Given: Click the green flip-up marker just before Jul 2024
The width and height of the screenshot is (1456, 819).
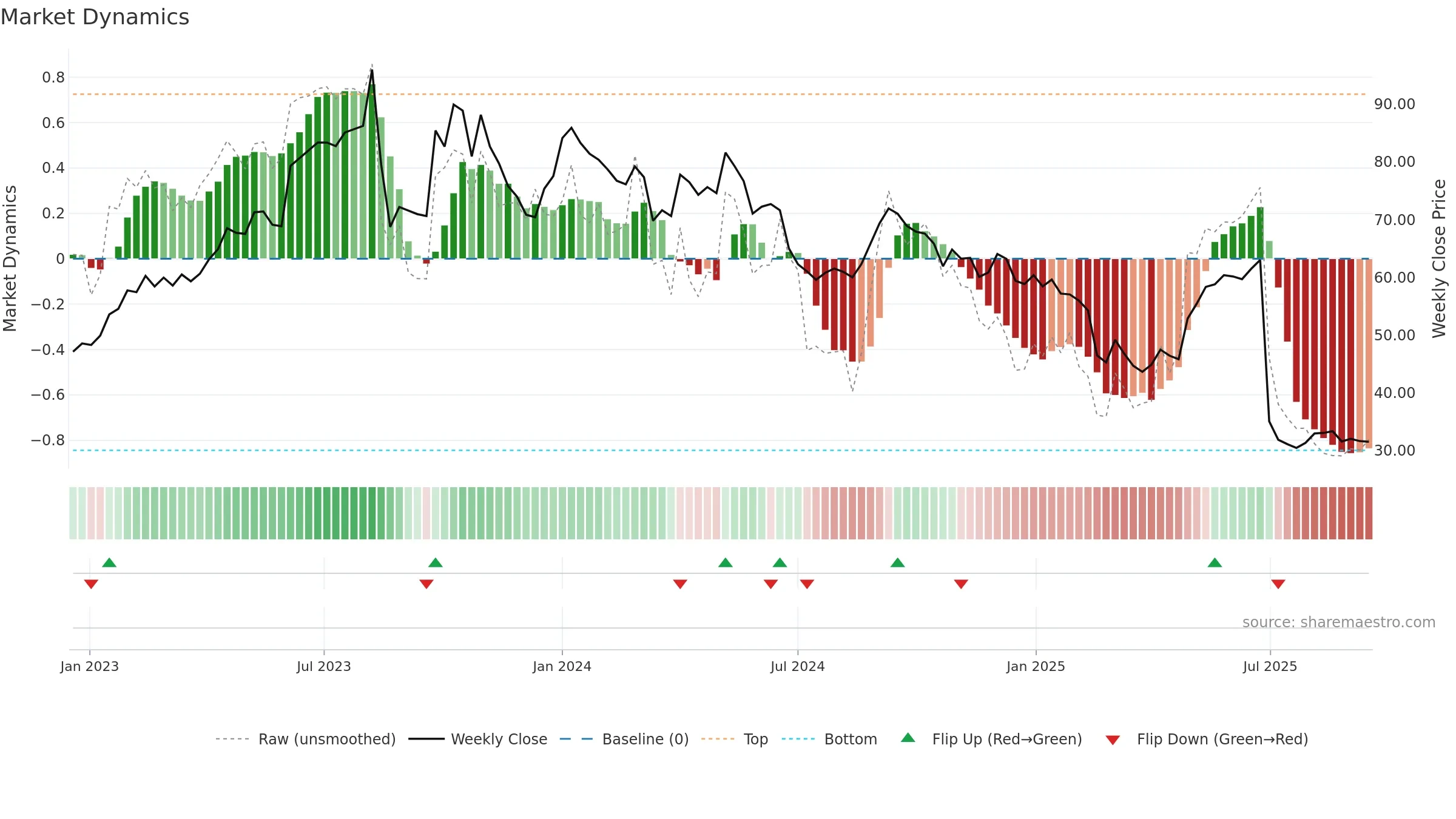Looking at the screenshot, I should [780, 562].
